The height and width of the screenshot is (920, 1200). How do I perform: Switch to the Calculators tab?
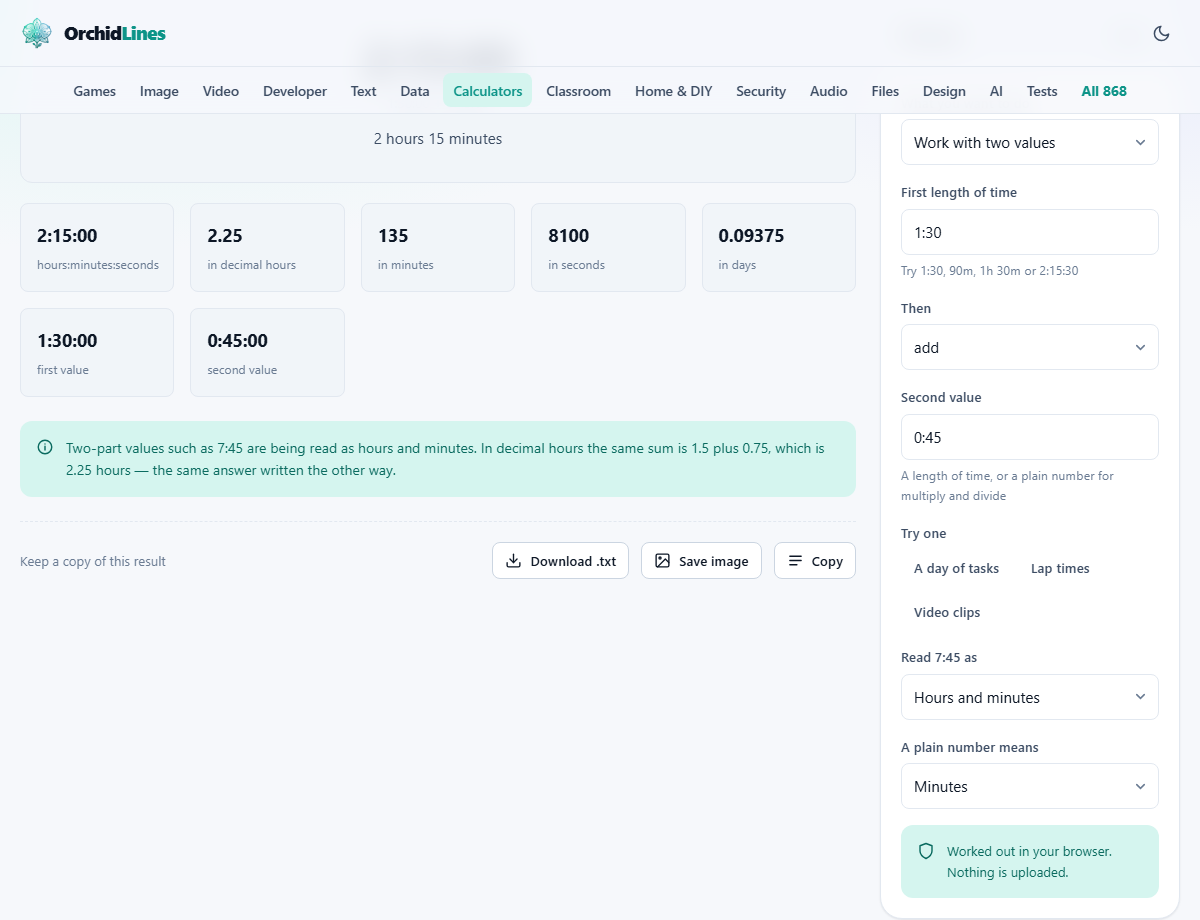pyautogui.click(x=488, y=91)
